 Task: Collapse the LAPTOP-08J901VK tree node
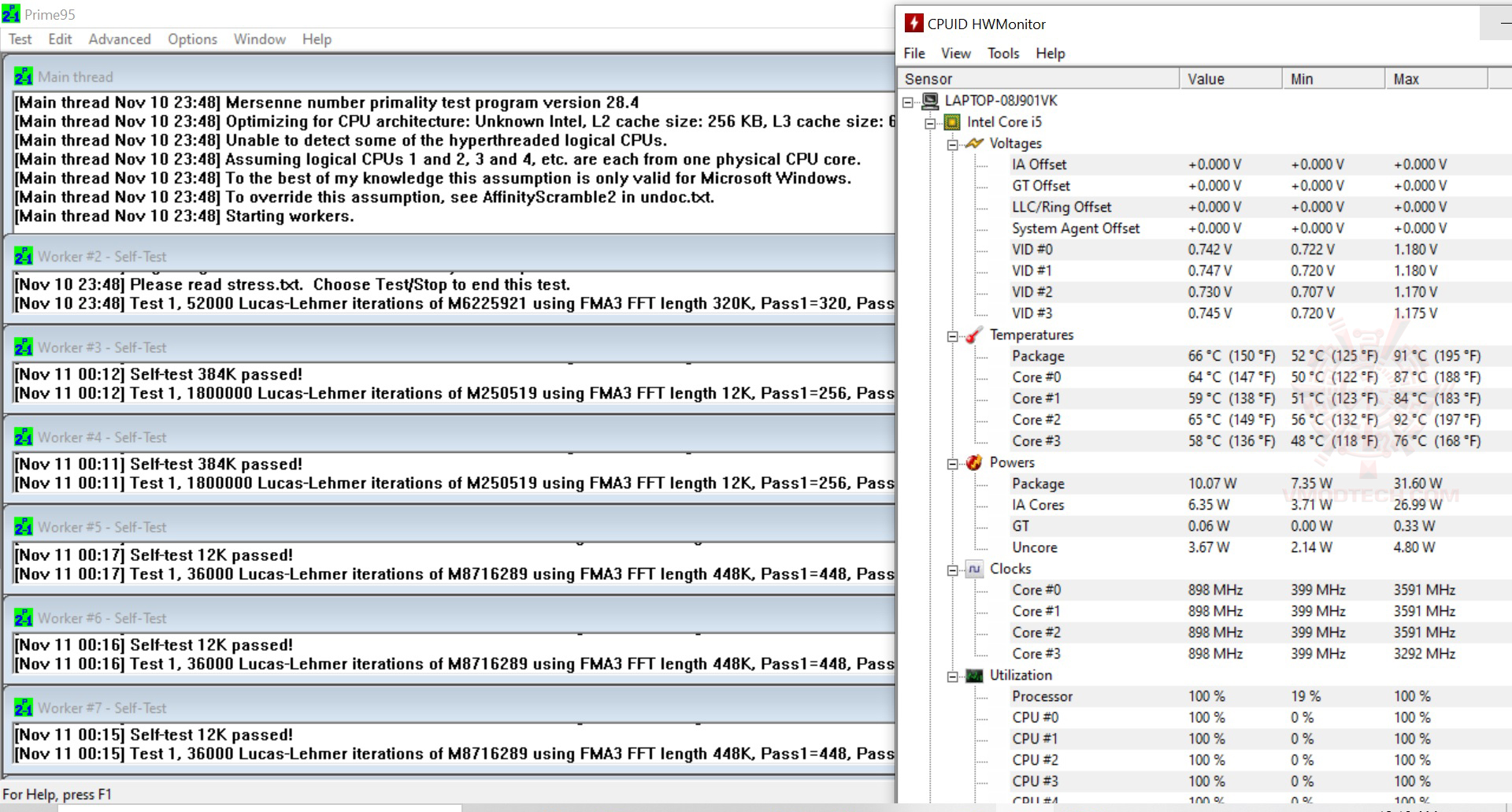click(908, 102)
